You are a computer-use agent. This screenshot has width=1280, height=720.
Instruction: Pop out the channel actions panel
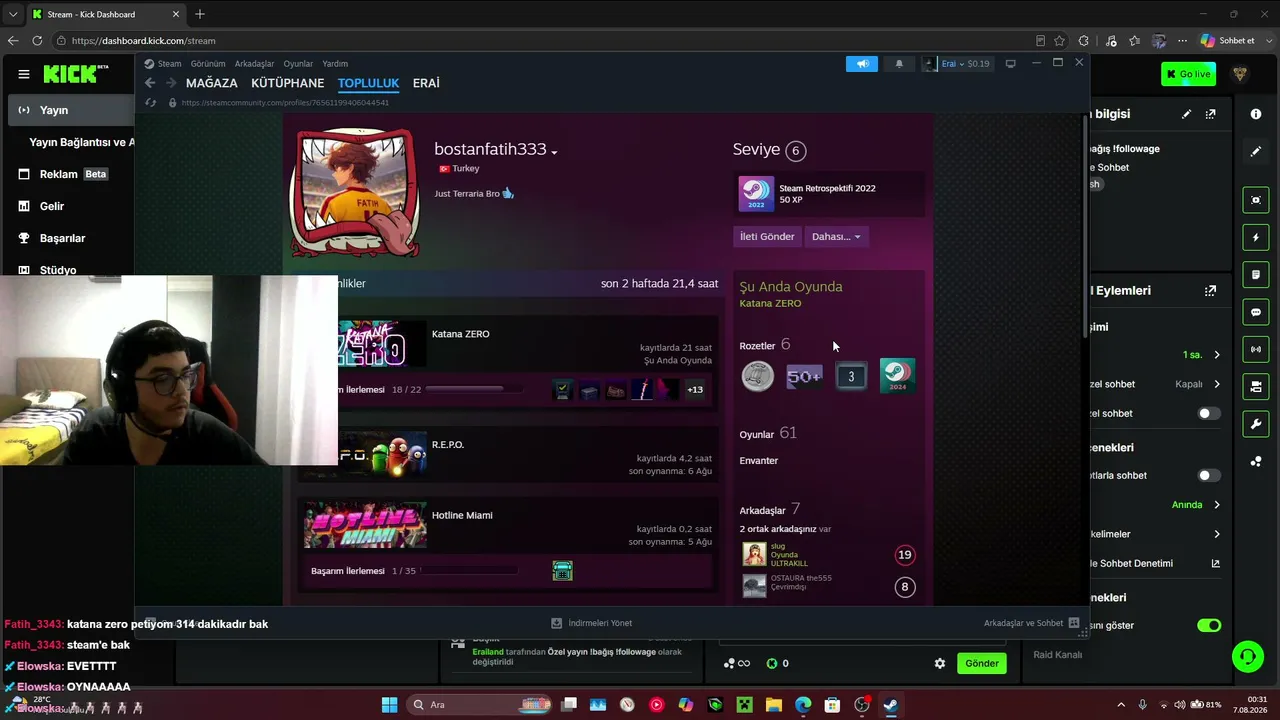point(1211,290)
